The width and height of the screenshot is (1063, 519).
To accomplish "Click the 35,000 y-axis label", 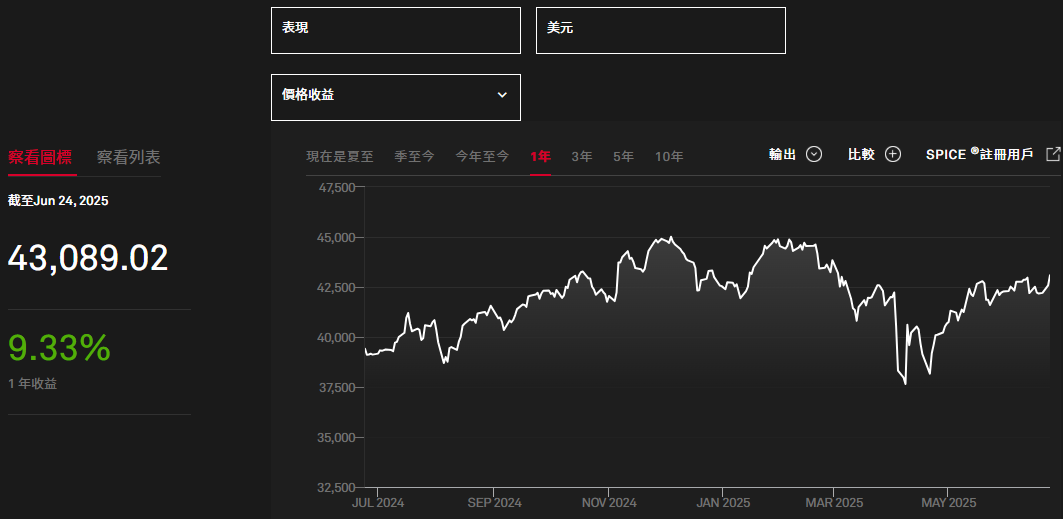I will click(x=337, y=438).
